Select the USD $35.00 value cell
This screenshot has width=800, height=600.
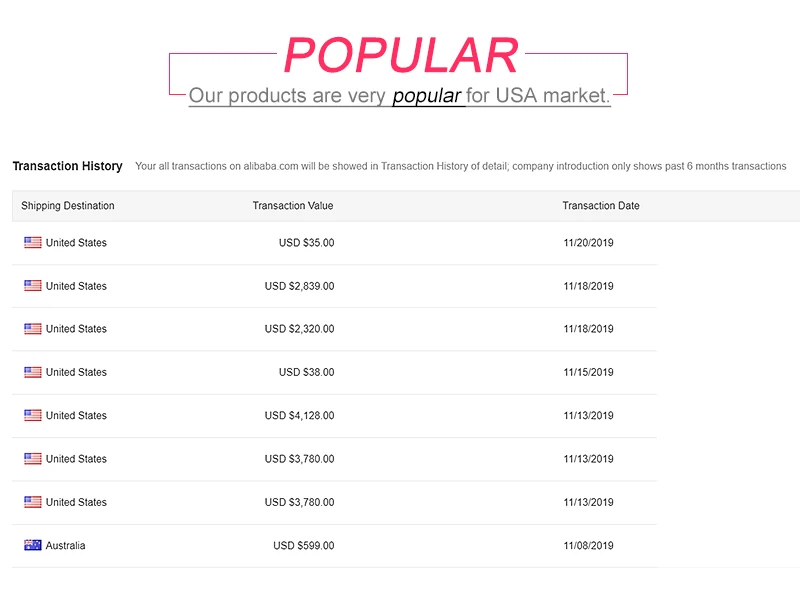point(307,243)
